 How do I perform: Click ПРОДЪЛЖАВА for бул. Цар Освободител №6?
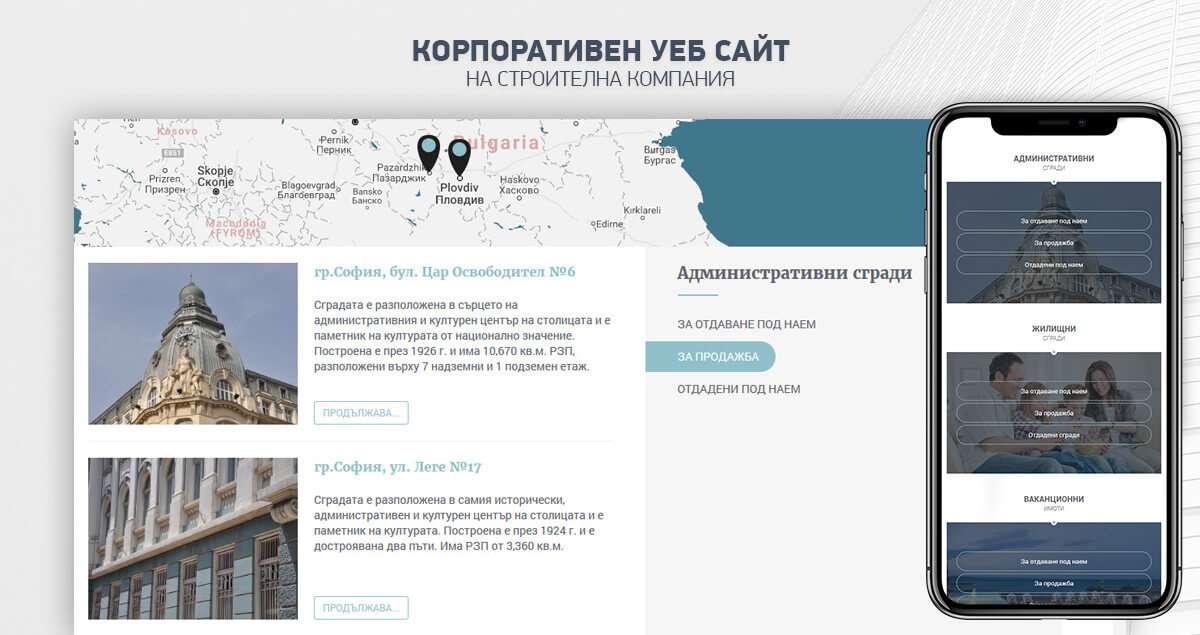[362, 411]
